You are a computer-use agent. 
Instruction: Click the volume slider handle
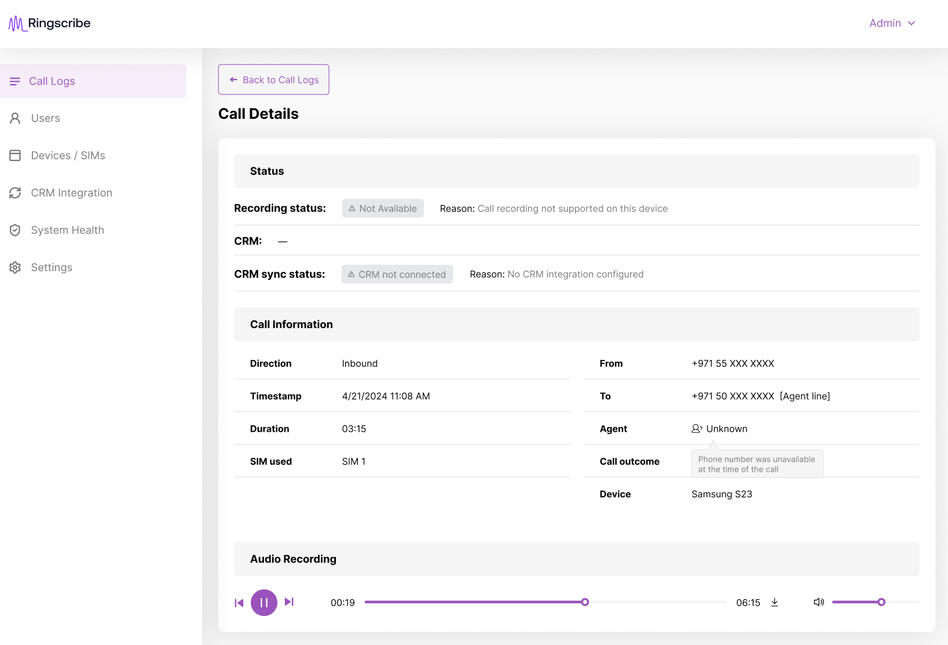click(x=881, y=602)
